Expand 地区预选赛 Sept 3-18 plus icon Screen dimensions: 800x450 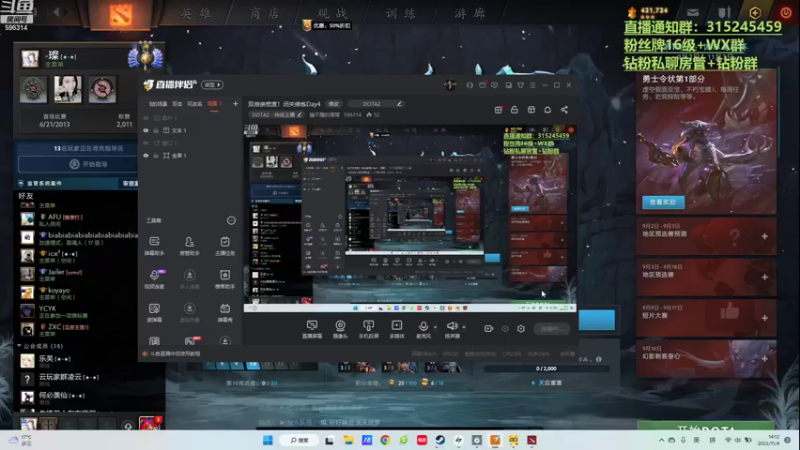click(764, 277)
